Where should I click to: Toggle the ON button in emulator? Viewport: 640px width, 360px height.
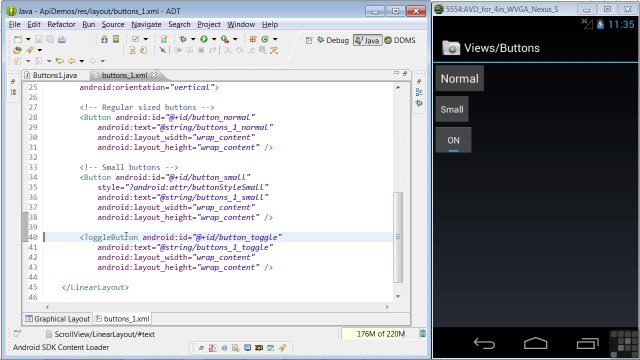[453, 140]
